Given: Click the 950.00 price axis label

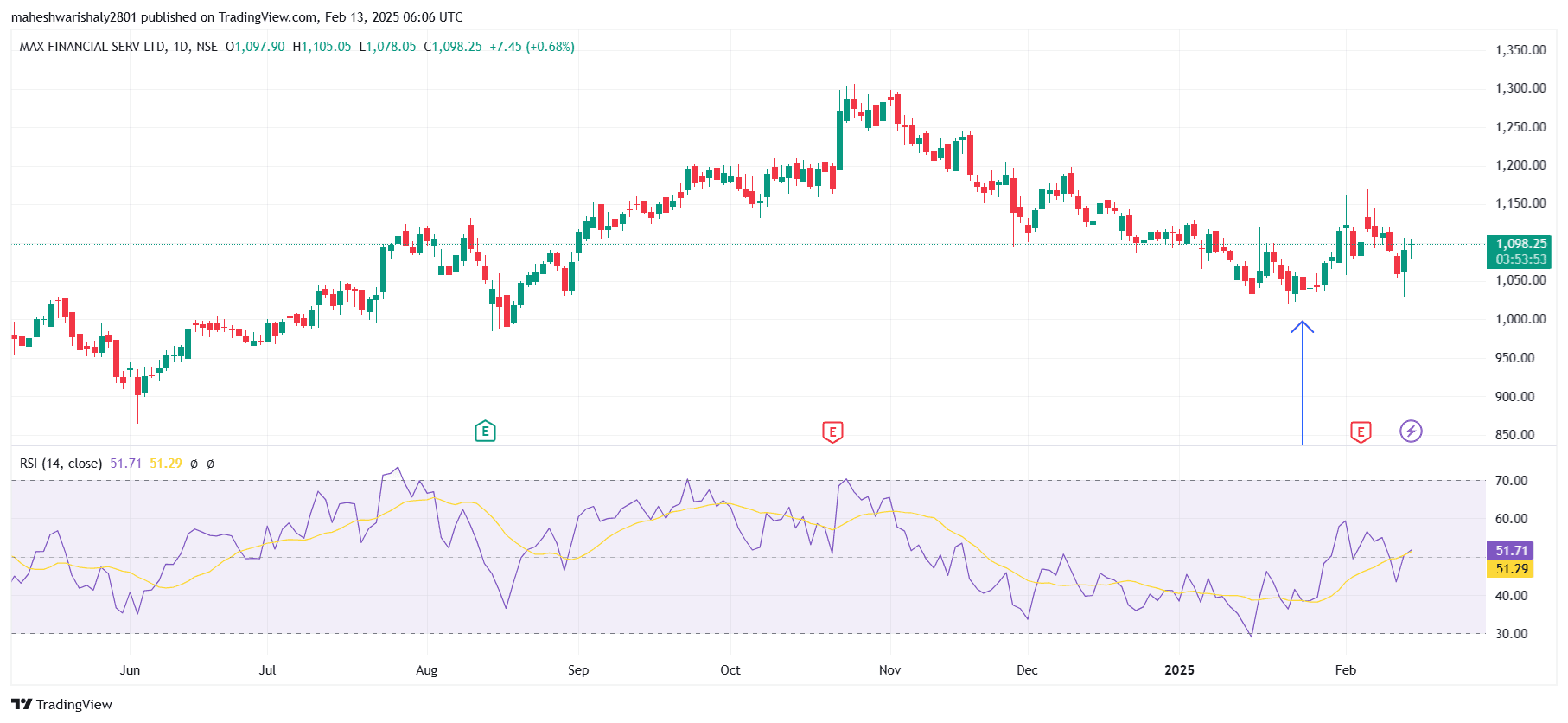Looking at the screenshot, I should [x=1515, y=358].
